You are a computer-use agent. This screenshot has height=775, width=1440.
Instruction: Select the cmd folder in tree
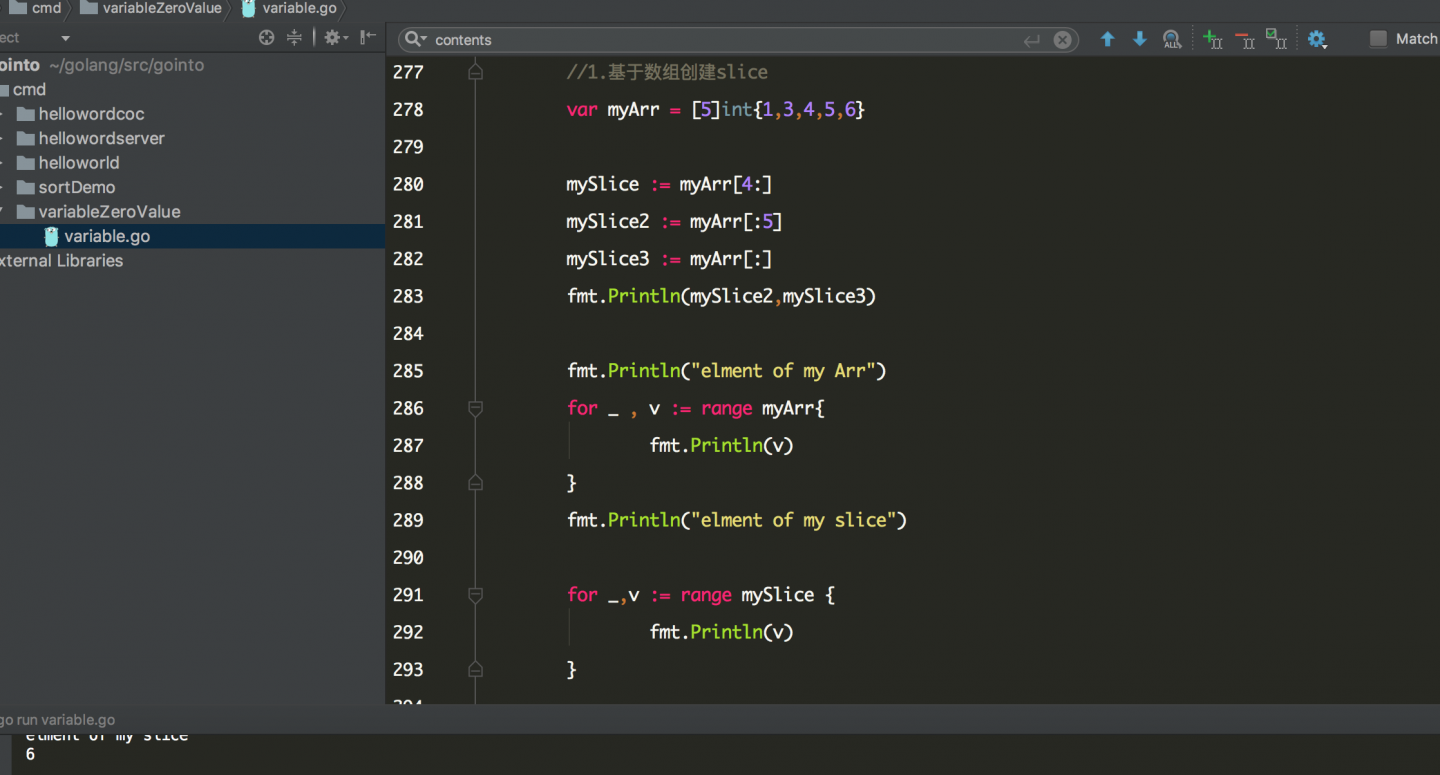pyautogui.click(x=29, y=89)
